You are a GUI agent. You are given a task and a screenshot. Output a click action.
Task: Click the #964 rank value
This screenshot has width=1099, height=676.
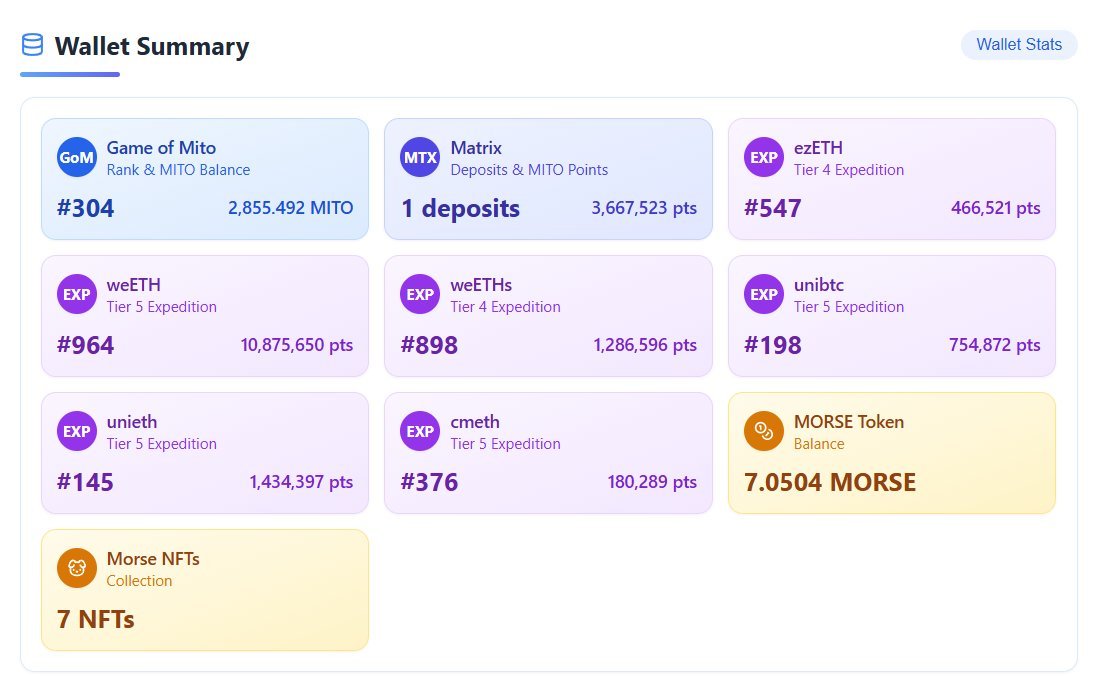click(86, 345)
